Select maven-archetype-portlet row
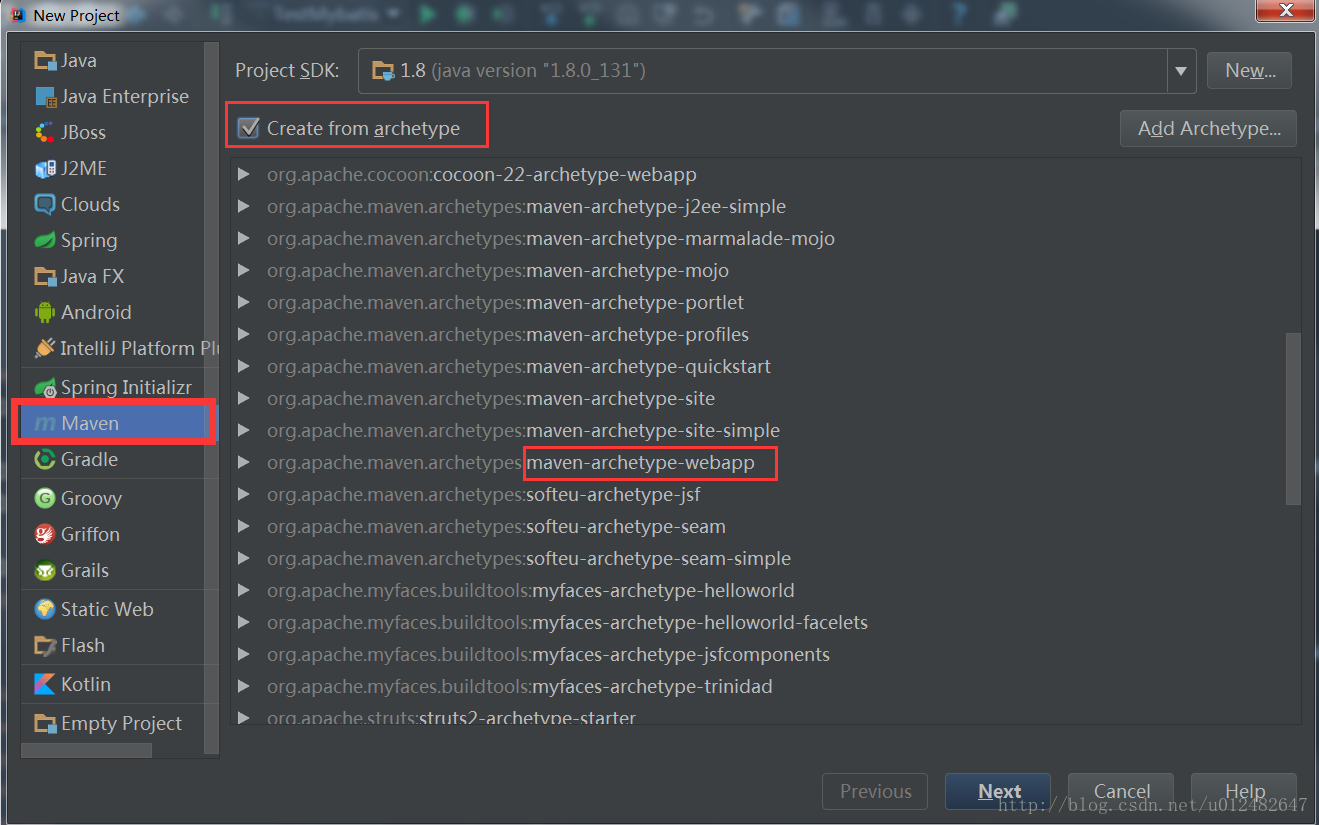The height and width of the screenshot is (825, 1319). point(758,303)
